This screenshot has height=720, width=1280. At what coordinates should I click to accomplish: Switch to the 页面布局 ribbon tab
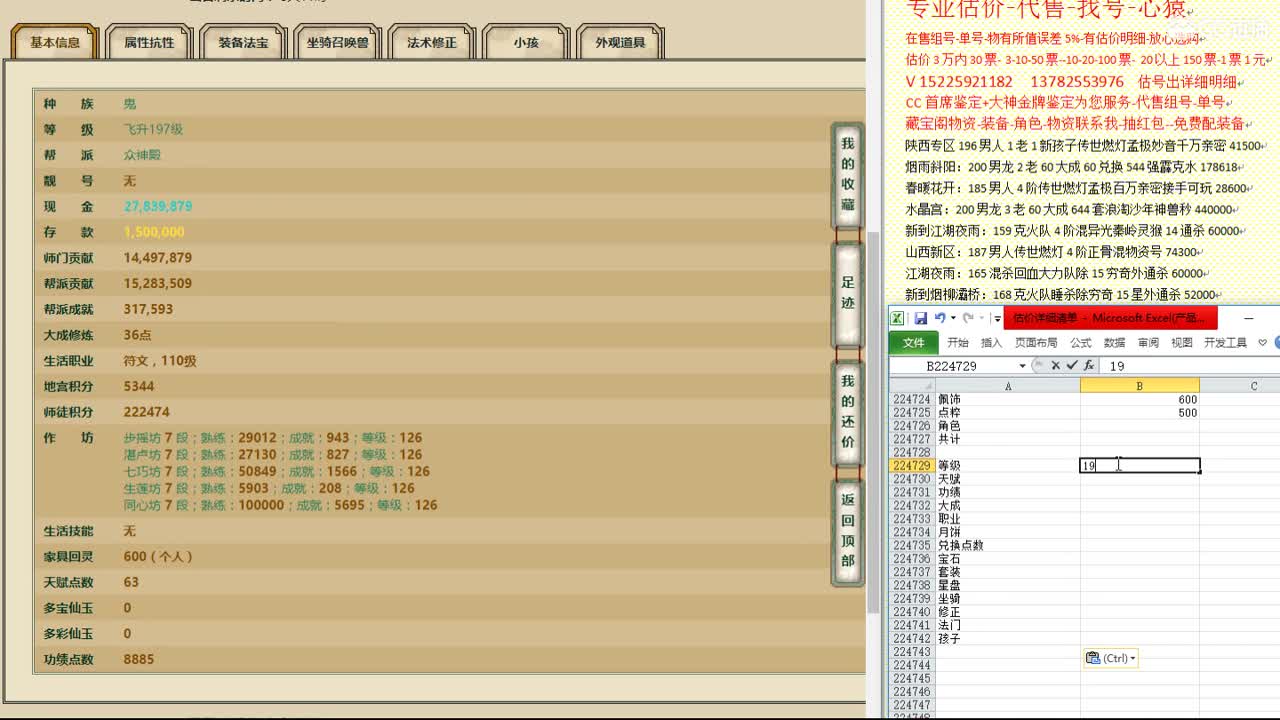click(1036, 342)
